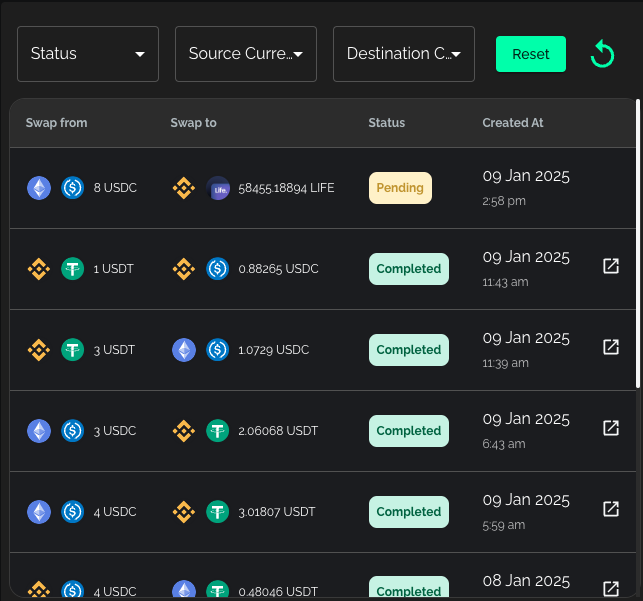Click BNB chain icon beside LIFE amount
Image resolution: width=643 pixels, height=601 pixels.
184,188
